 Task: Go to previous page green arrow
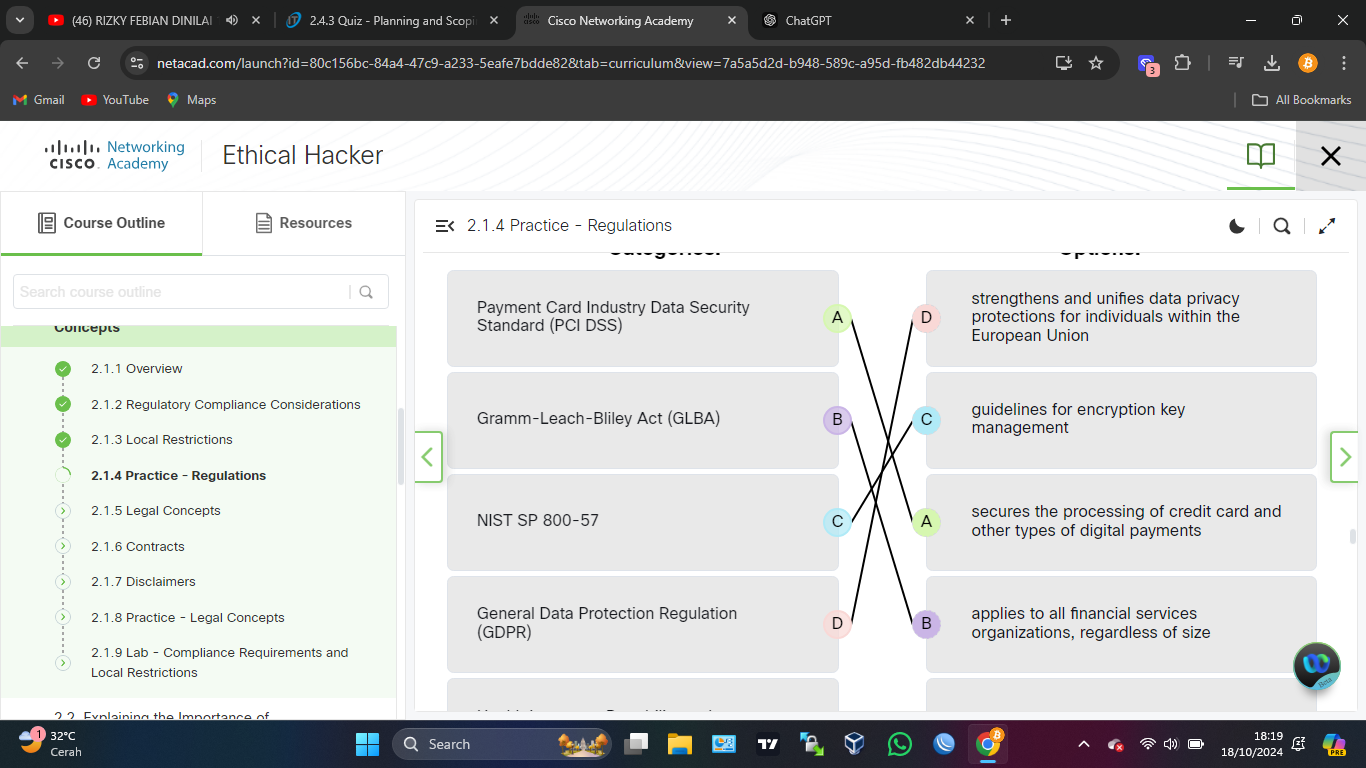point(428,457)
